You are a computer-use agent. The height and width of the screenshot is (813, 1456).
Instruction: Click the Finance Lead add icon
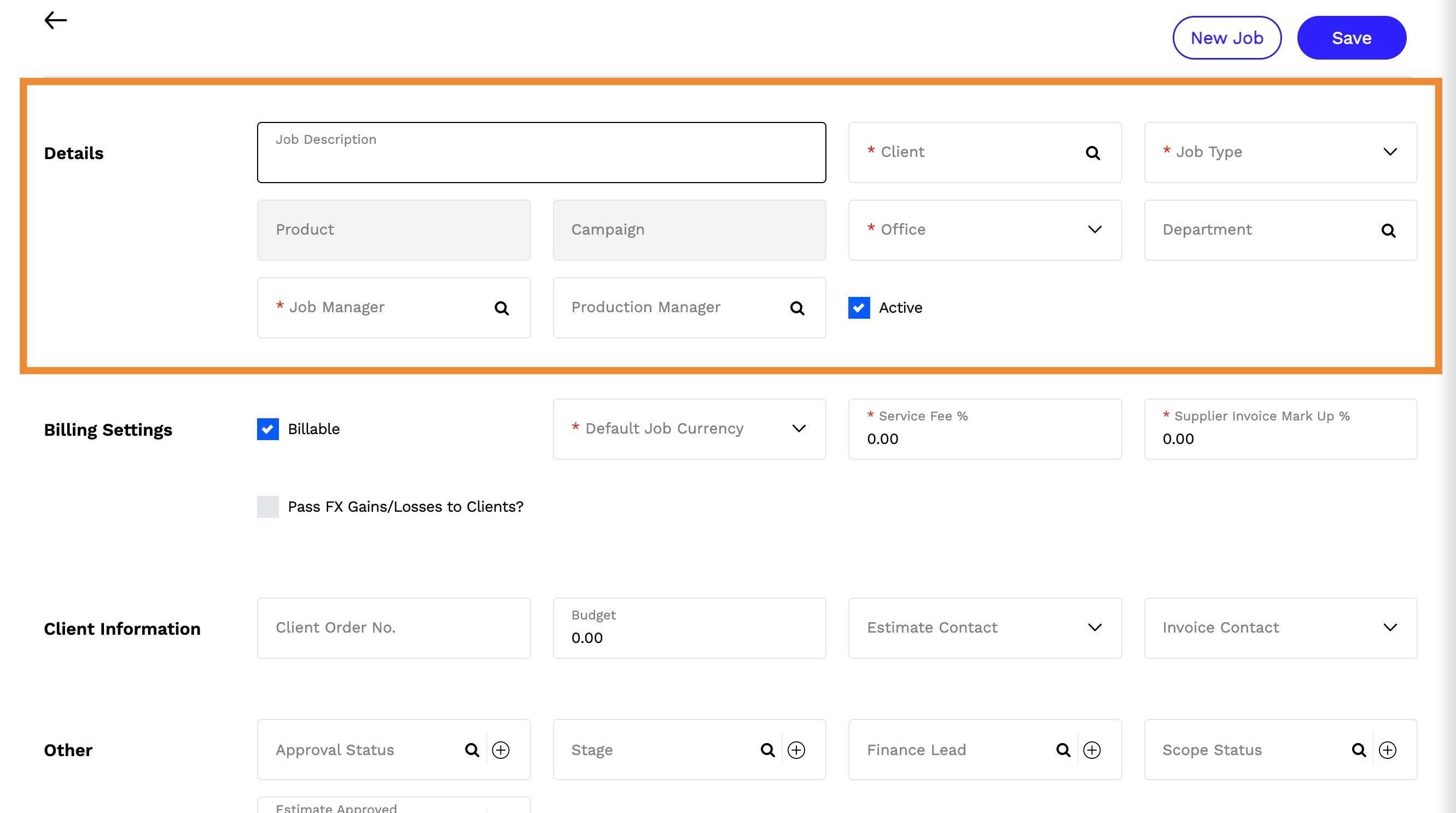point(1091,750)
